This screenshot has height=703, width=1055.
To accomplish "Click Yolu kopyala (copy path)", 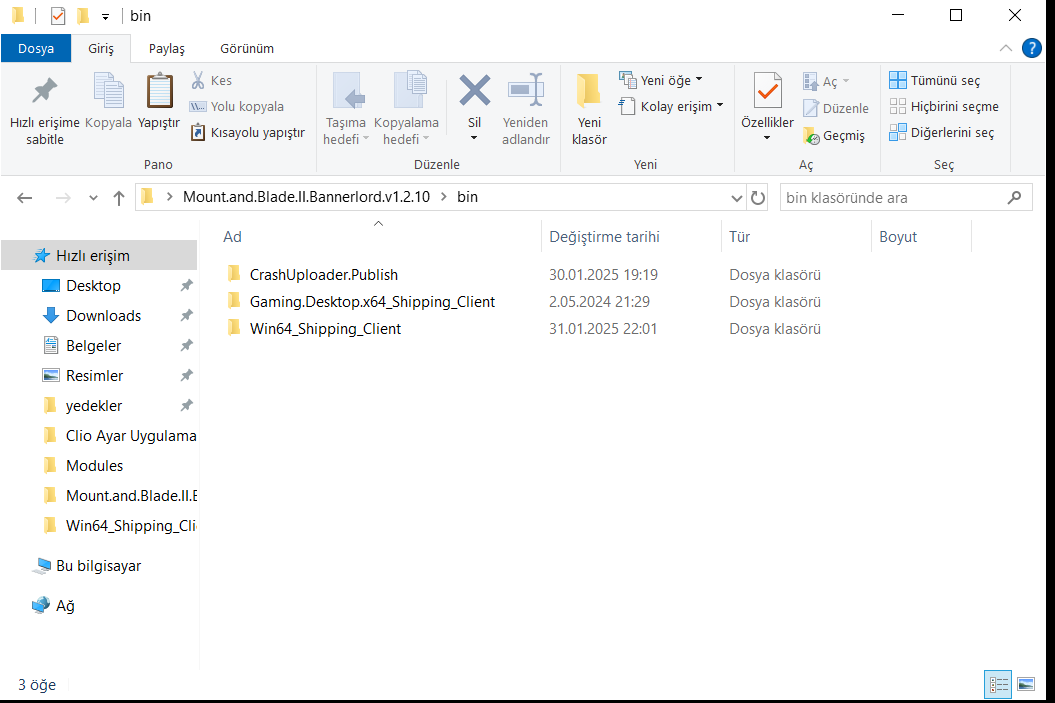I will coord(237,106).
